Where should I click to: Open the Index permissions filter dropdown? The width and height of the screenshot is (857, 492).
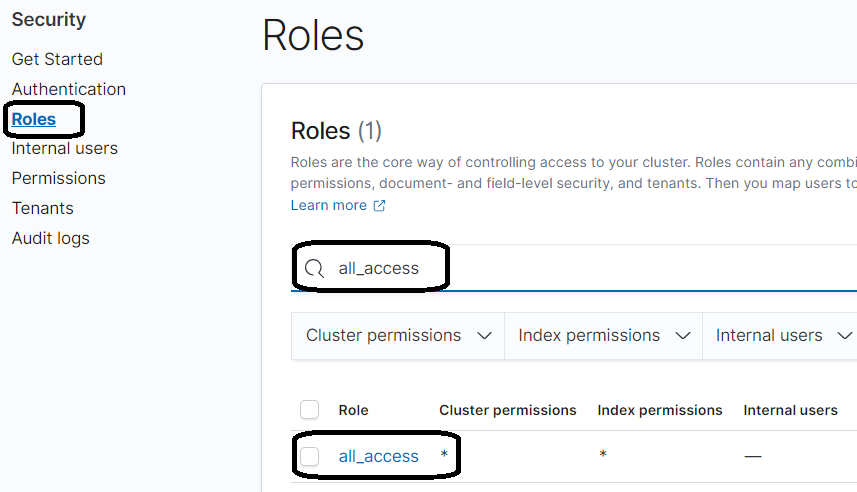(603, 336)
